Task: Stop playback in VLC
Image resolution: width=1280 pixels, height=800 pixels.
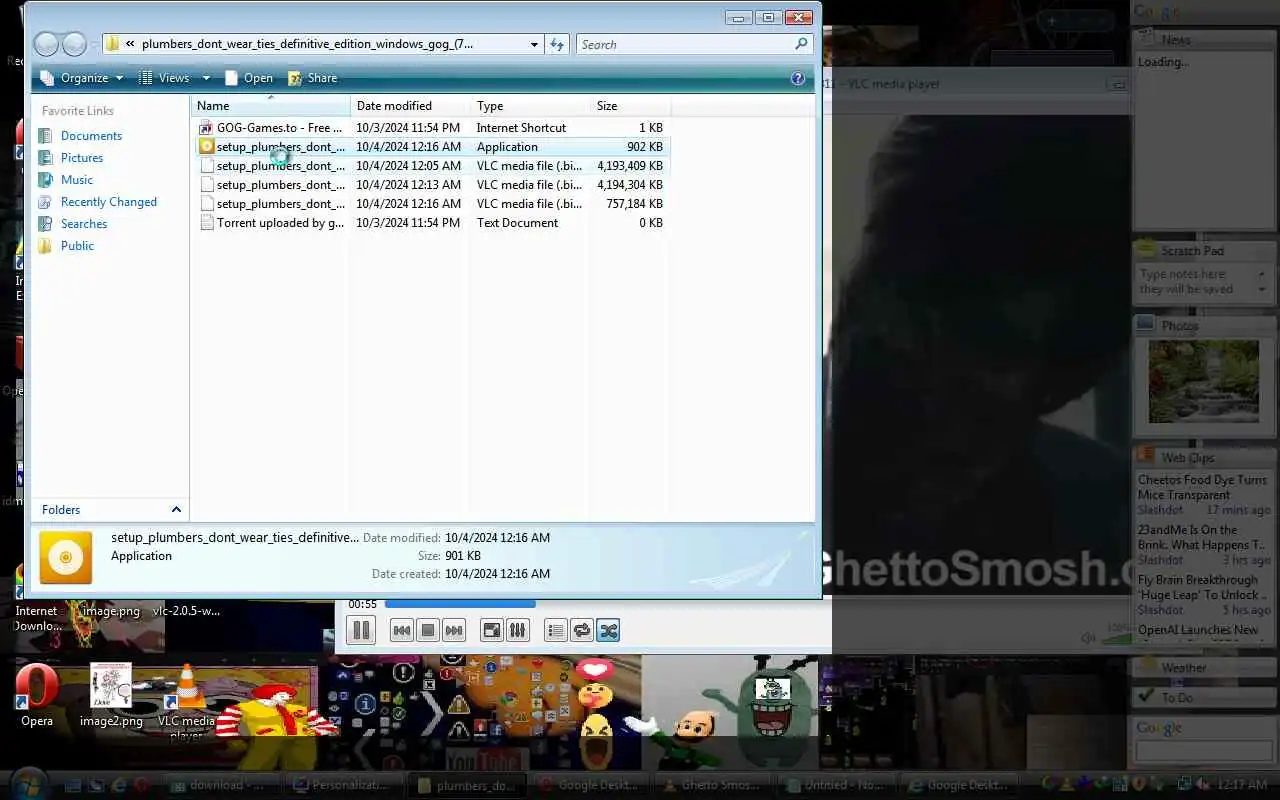Action: [428, 630]
